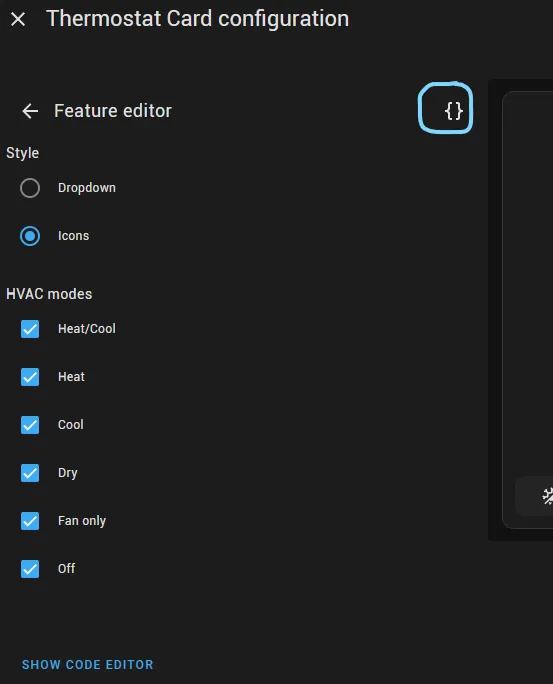Click the Heat/Cool label text

coord(87,328)
